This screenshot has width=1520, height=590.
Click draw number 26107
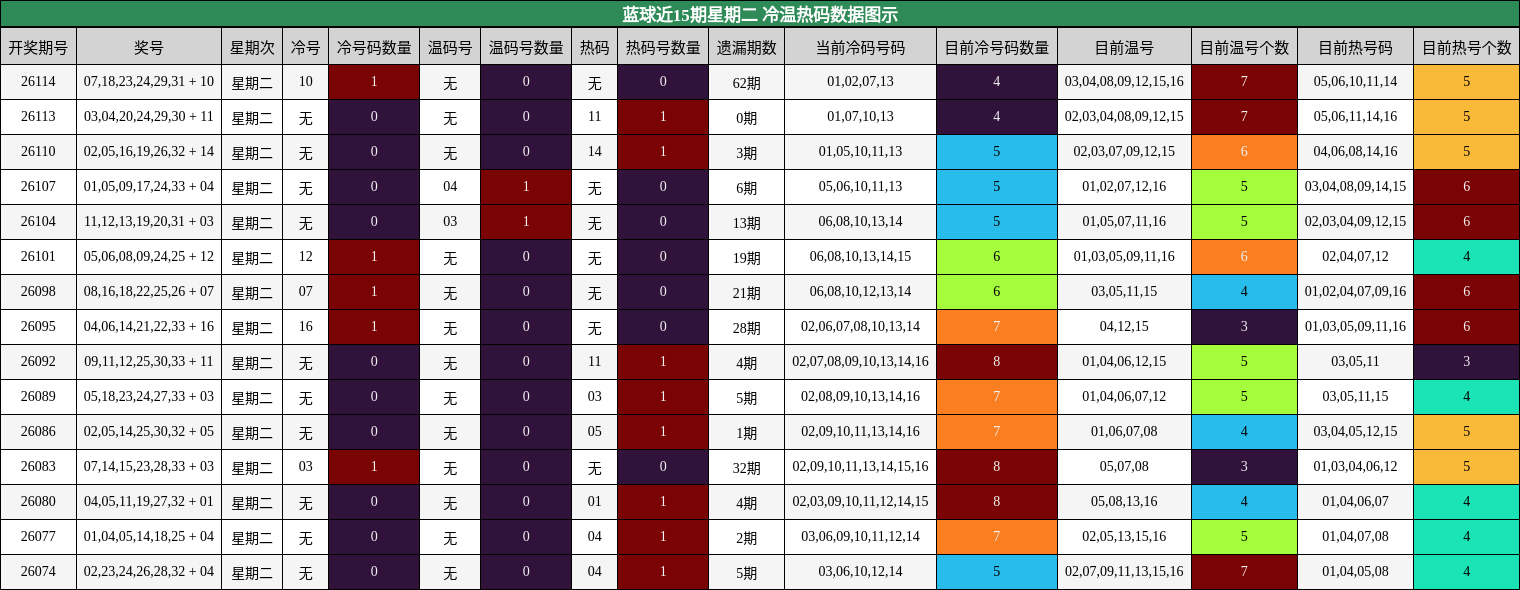coord(38,187)
